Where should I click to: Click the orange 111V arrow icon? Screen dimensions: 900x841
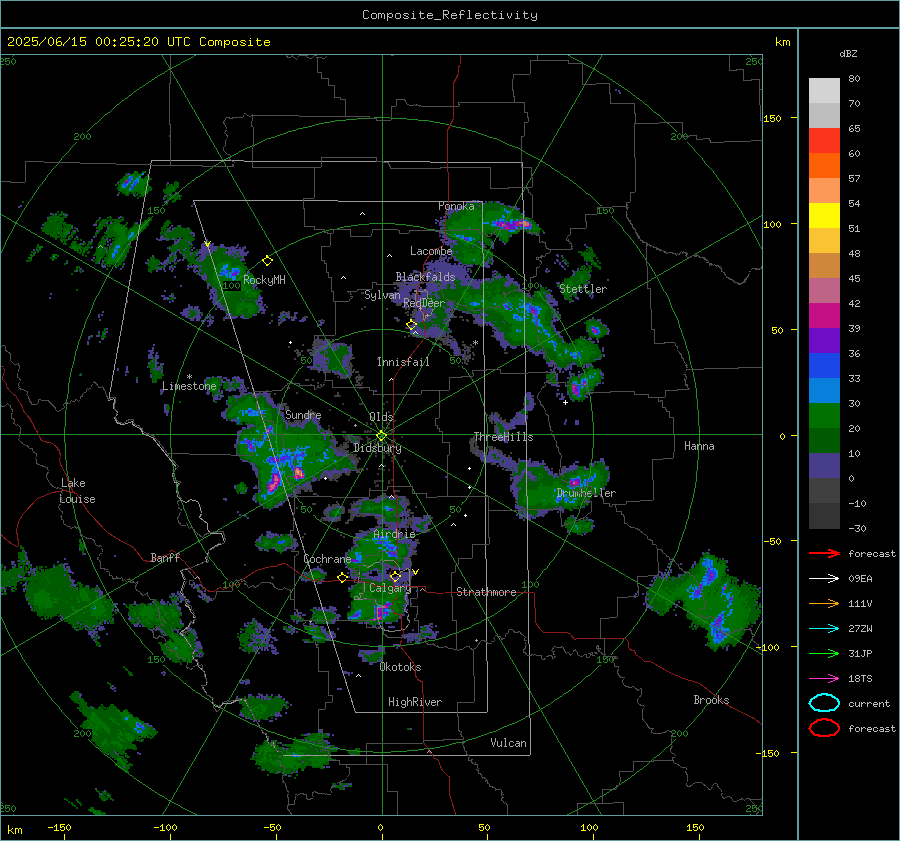coord(824,603)
